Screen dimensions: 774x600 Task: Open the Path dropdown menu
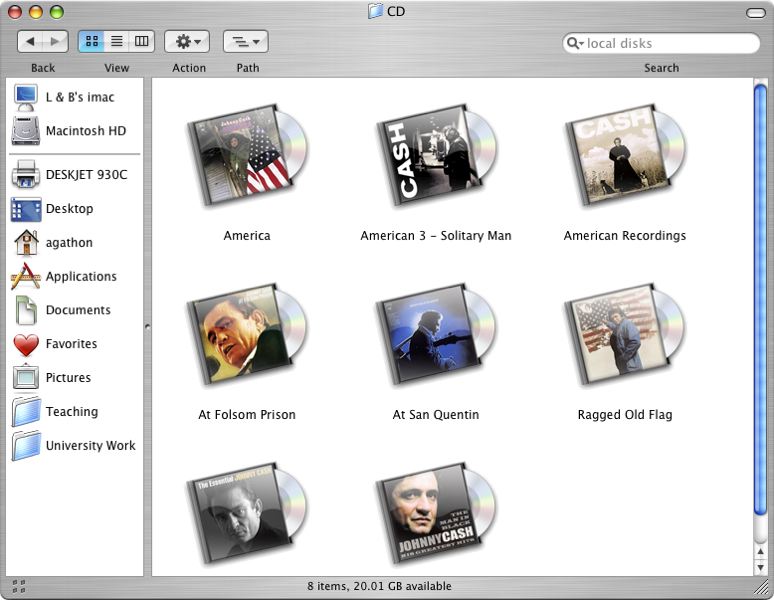[x=245, y=41]
